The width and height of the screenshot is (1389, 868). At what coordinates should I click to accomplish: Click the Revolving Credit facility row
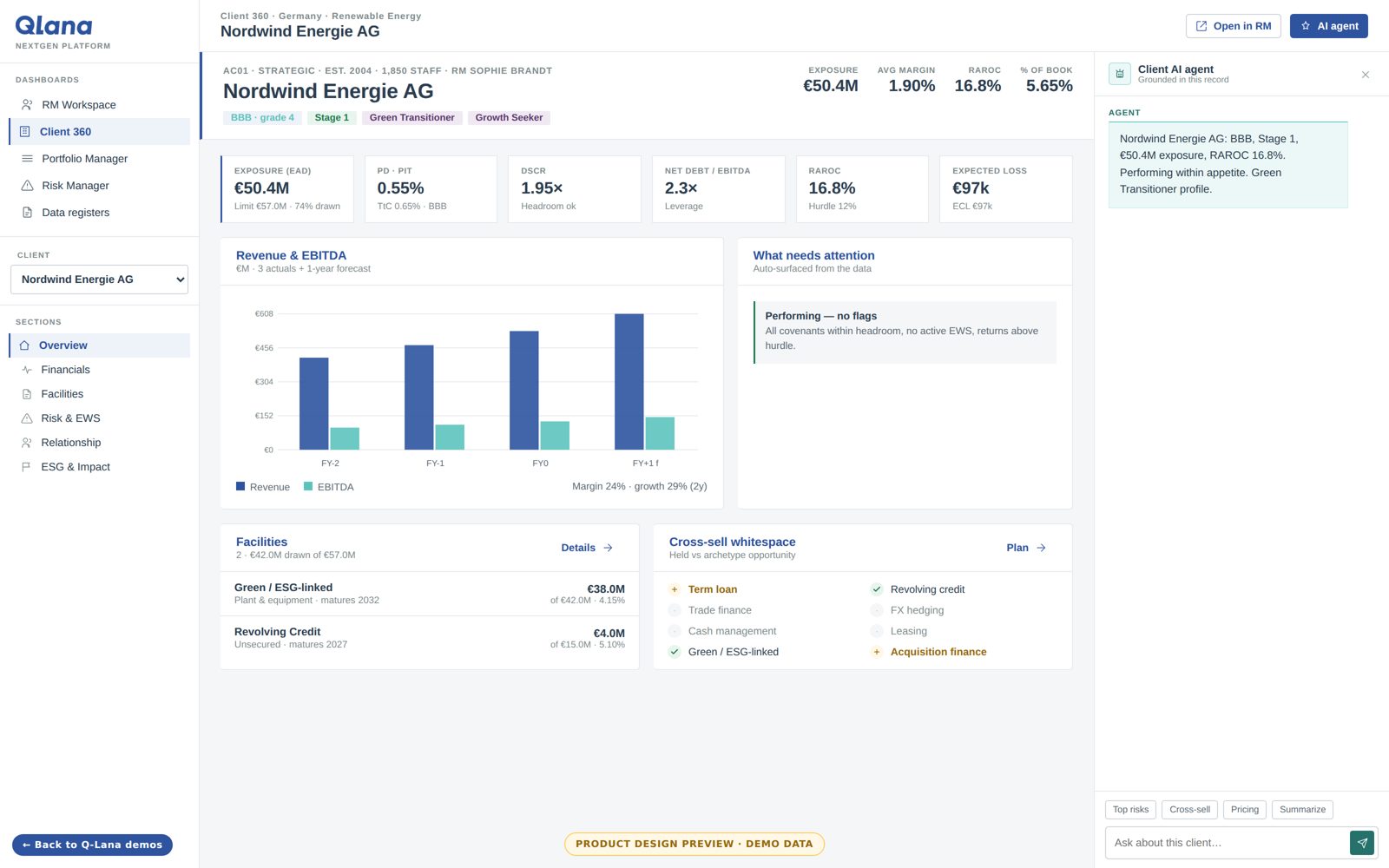point(430,638)
